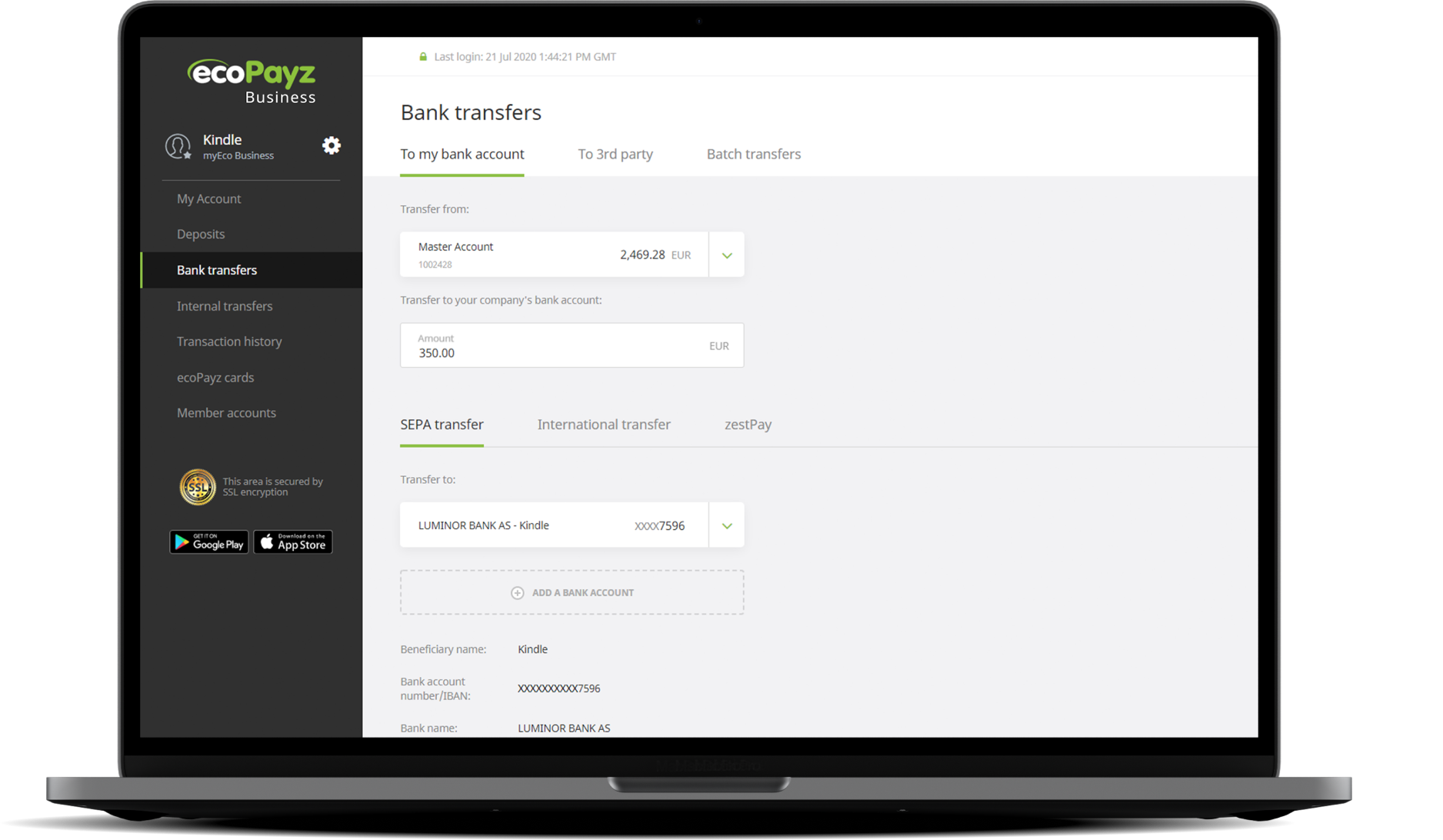Open the App Store download badge
1443x840 pixels.
(x=293, y=542)
